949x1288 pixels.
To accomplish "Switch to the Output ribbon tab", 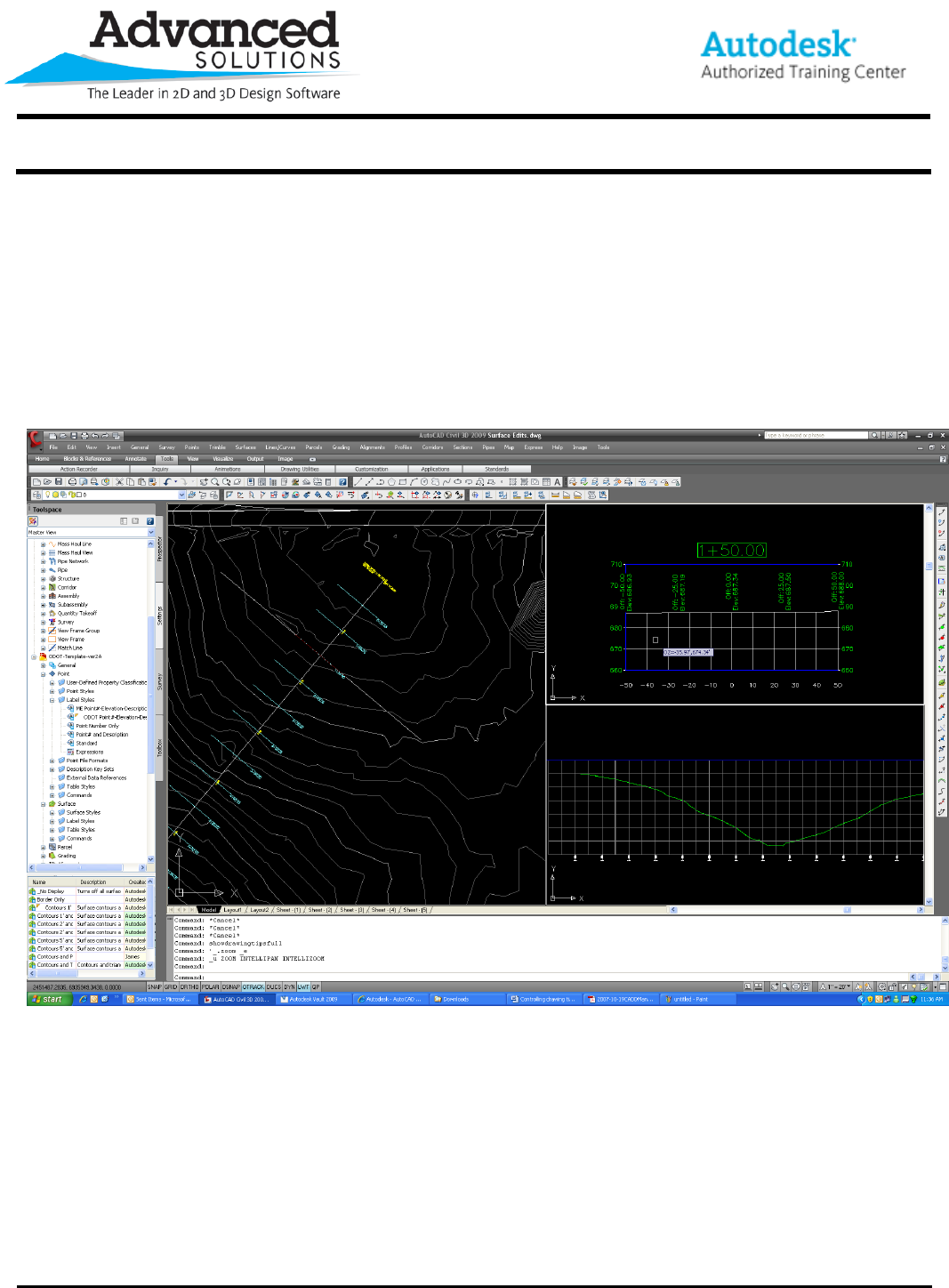I will [x=255, y=459].
